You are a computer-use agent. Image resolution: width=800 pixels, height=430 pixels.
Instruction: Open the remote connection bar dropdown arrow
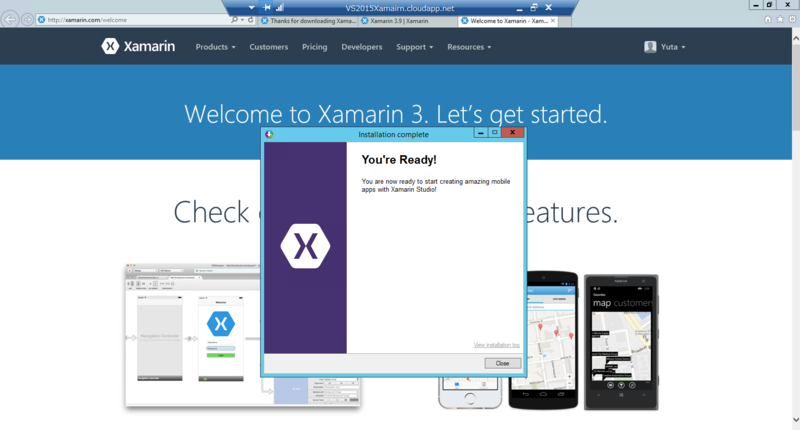click(x=252, y=8)
